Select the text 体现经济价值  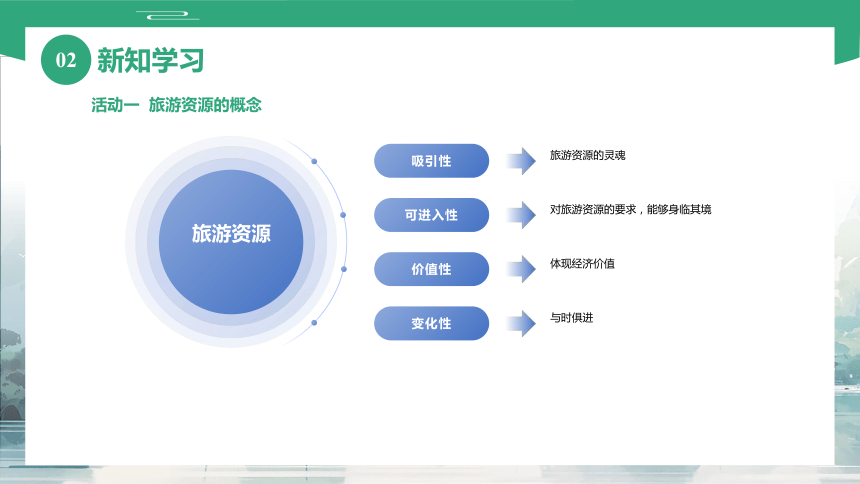(582, 263)
